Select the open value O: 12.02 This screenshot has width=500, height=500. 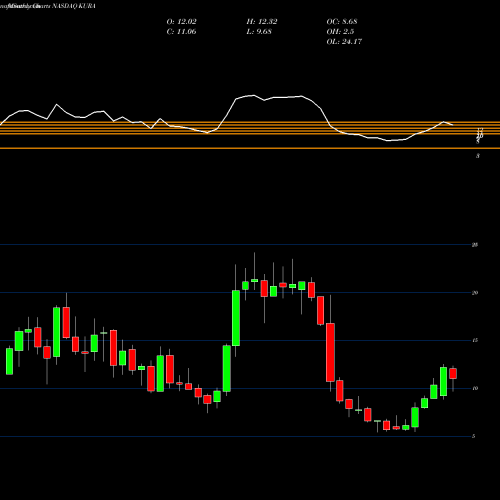[182, 22]
